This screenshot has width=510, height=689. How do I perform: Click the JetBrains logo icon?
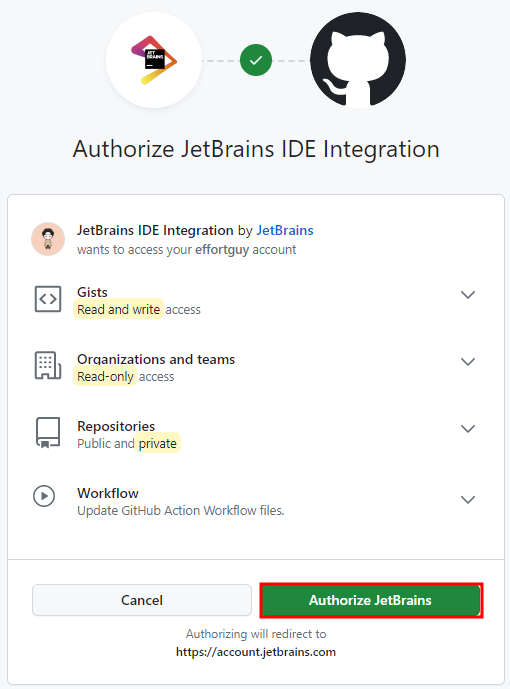(154, 60)
